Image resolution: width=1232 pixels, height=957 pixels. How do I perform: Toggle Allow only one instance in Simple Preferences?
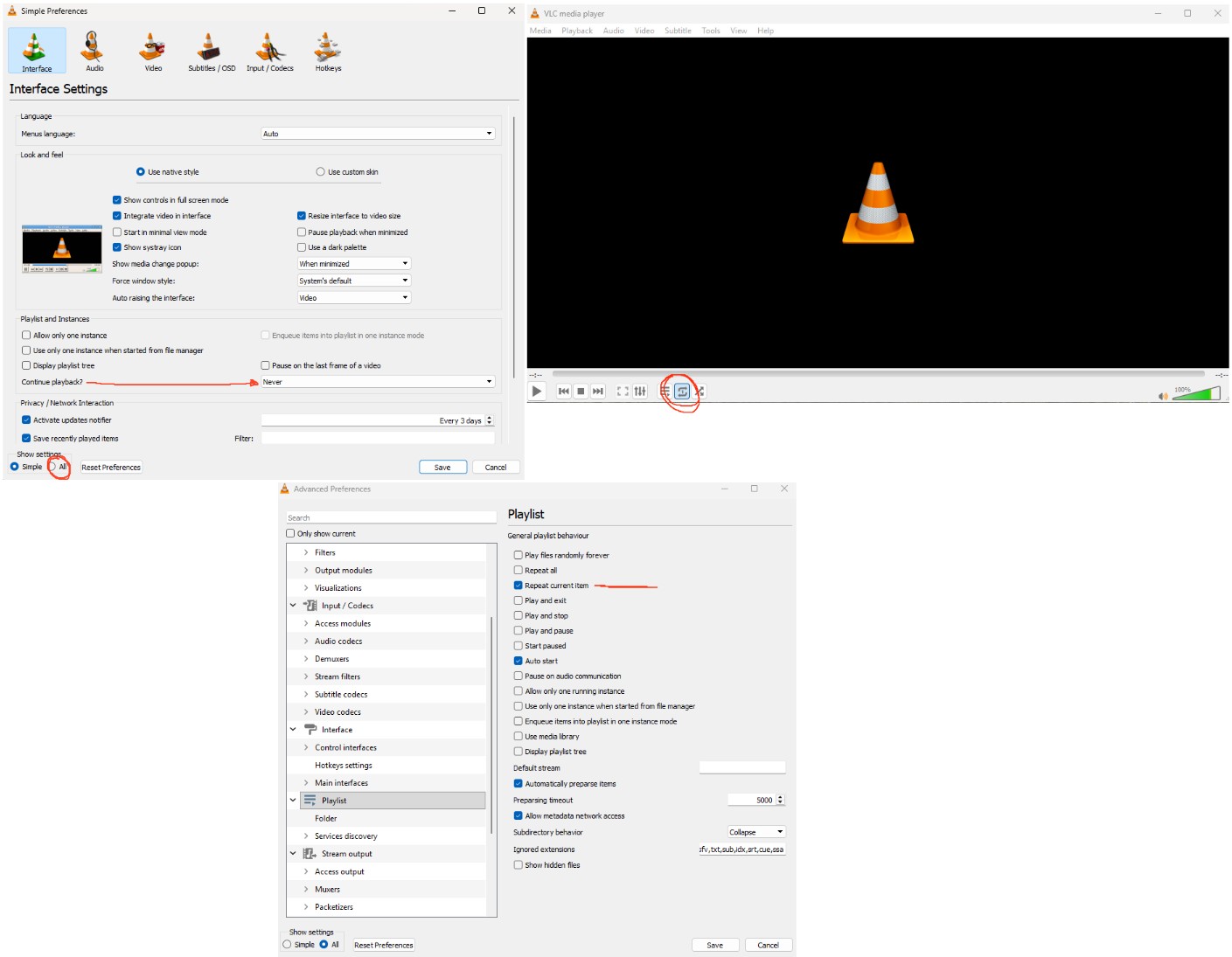pos(26,336)
